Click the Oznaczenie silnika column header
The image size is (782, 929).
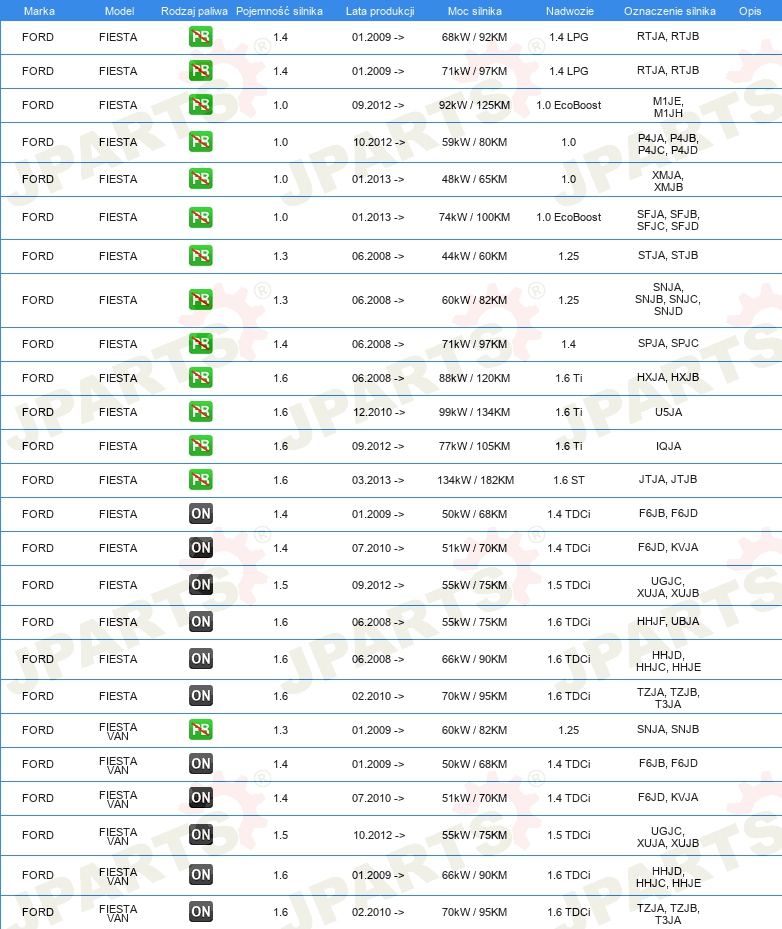669,11
